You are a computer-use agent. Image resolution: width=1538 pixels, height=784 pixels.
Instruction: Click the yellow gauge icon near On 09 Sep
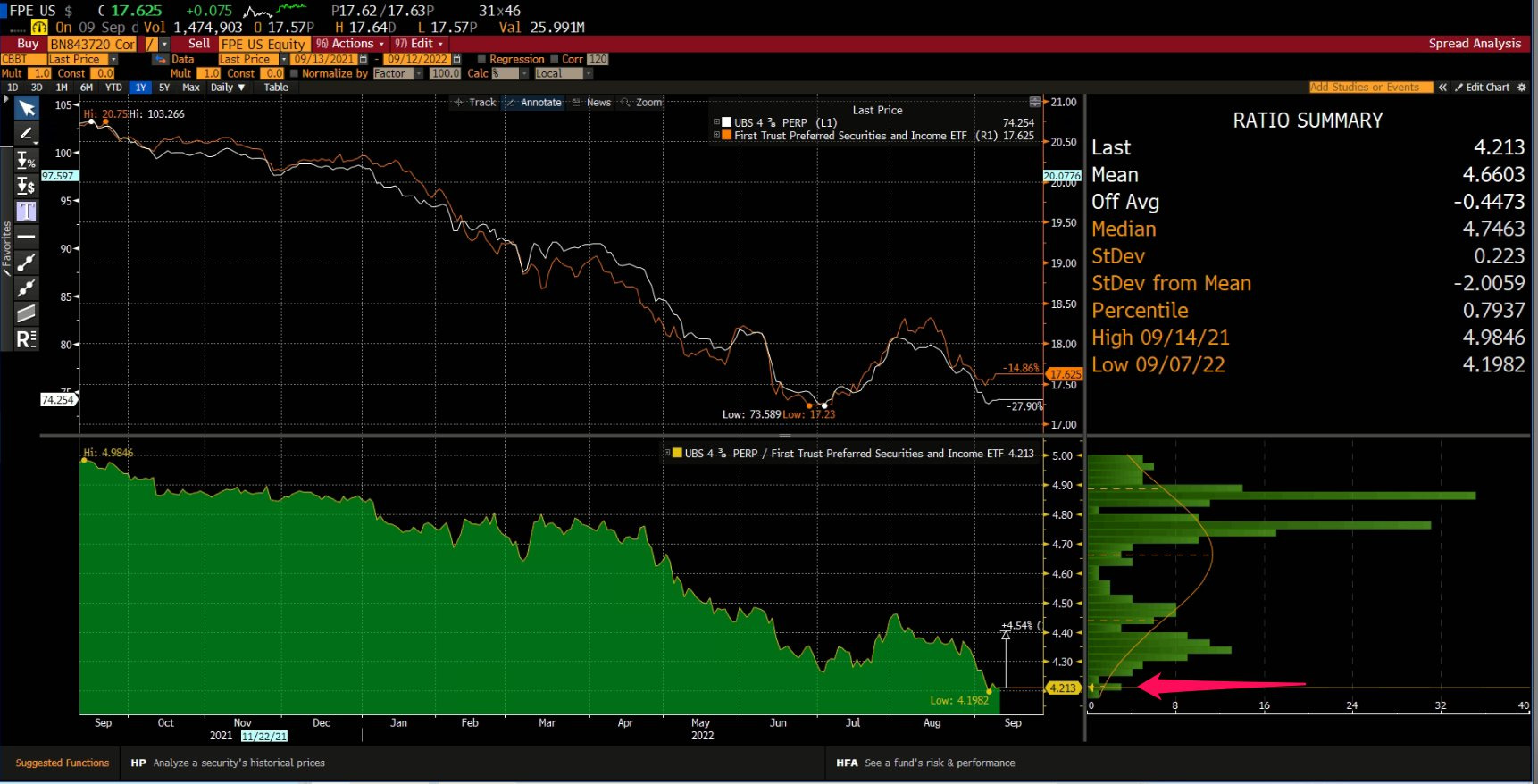39,28
